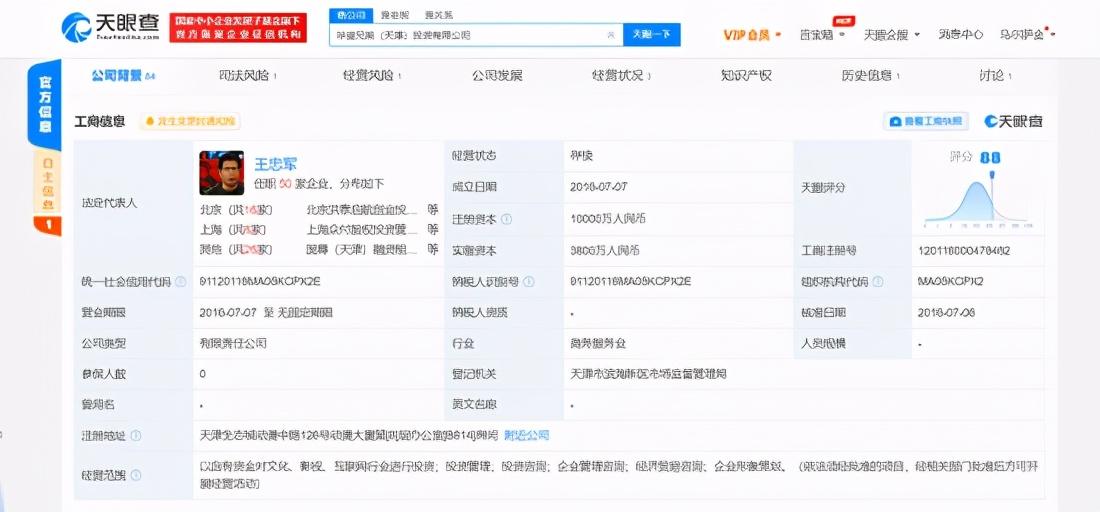This screenshot has height=512, width=1100.
Task: Click the red promotional banner beside the logo
Action: point(238,27)
